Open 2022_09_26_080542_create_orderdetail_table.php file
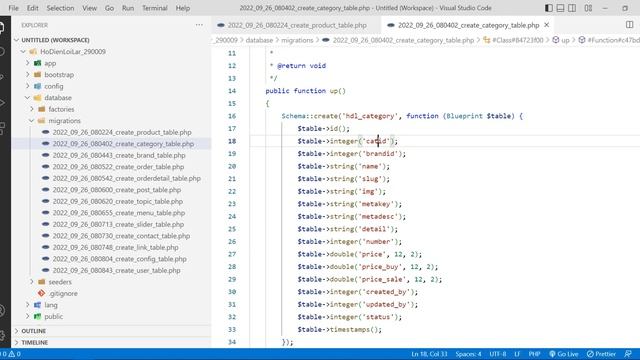The image size is (640, 360). [x=127, y=178]
